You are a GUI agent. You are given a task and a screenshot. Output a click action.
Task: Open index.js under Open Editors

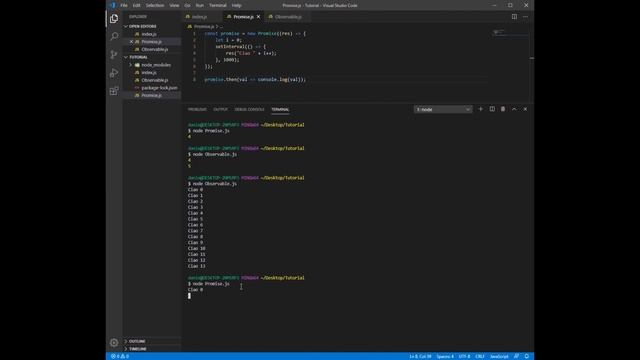coord(152,34)
